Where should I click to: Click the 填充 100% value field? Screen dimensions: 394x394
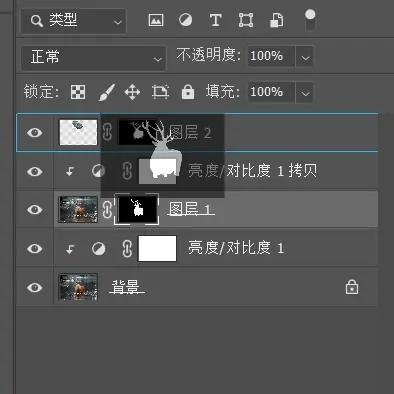(271, 92)
